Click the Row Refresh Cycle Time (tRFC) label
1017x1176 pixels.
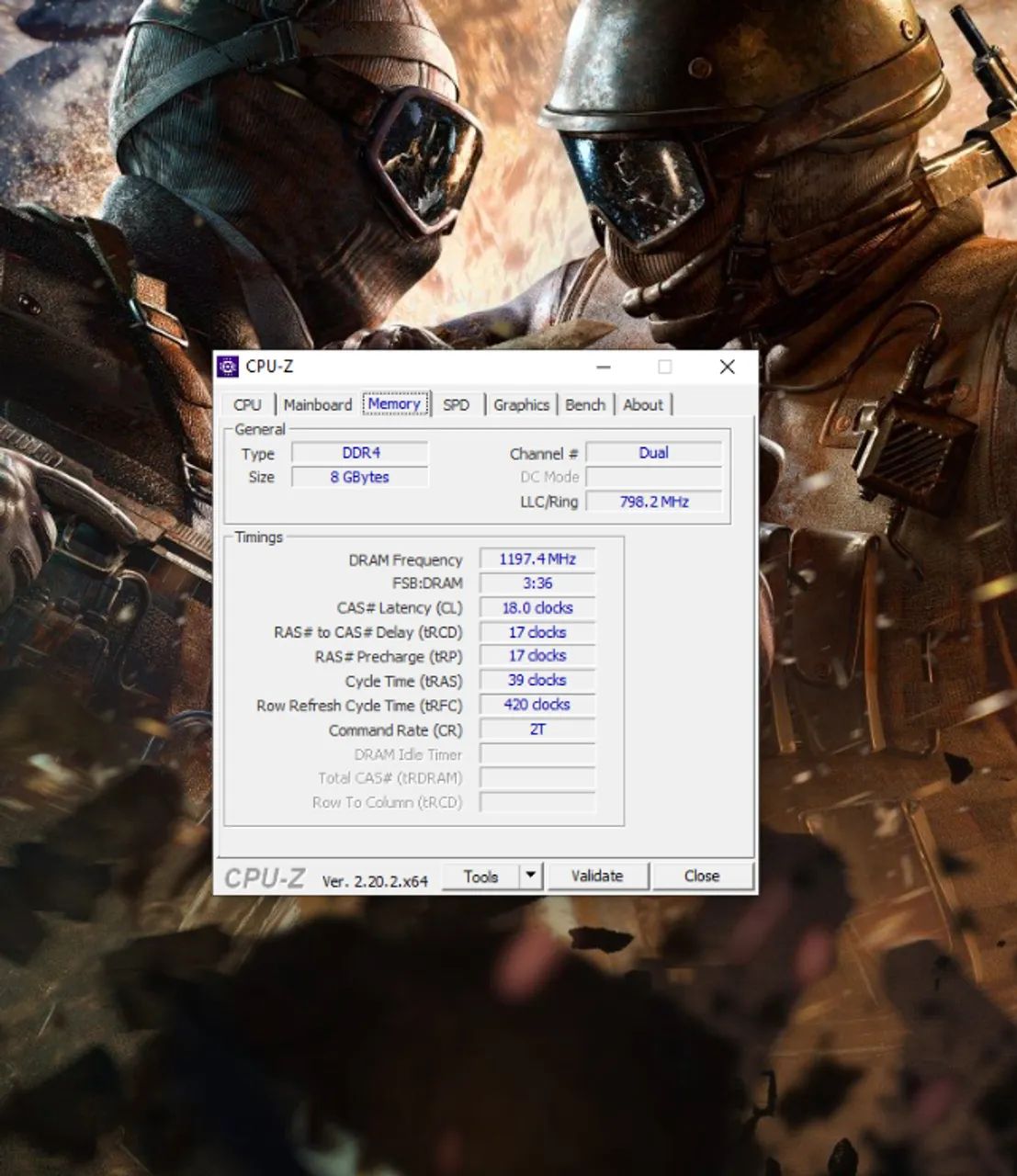[359, 706]
